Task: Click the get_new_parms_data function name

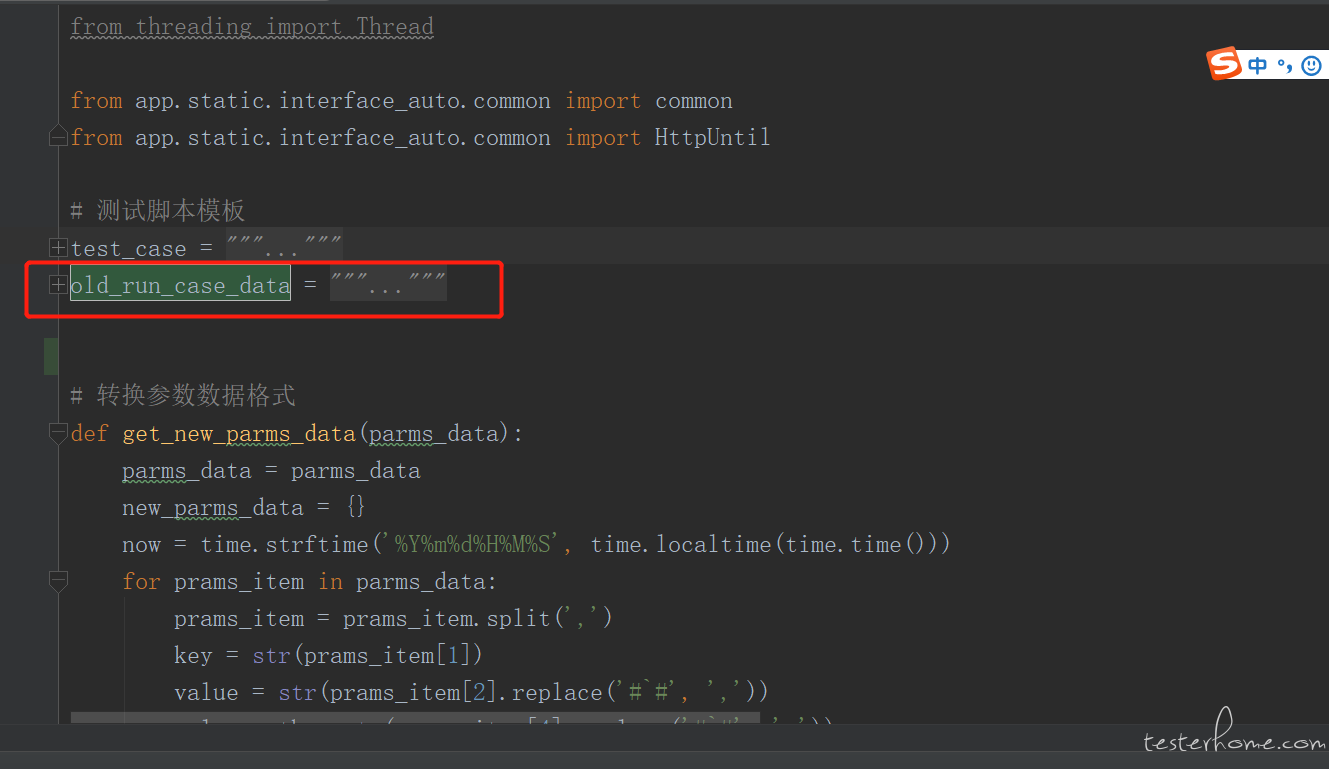Action: pyautogui.click(x=238, y=434)
